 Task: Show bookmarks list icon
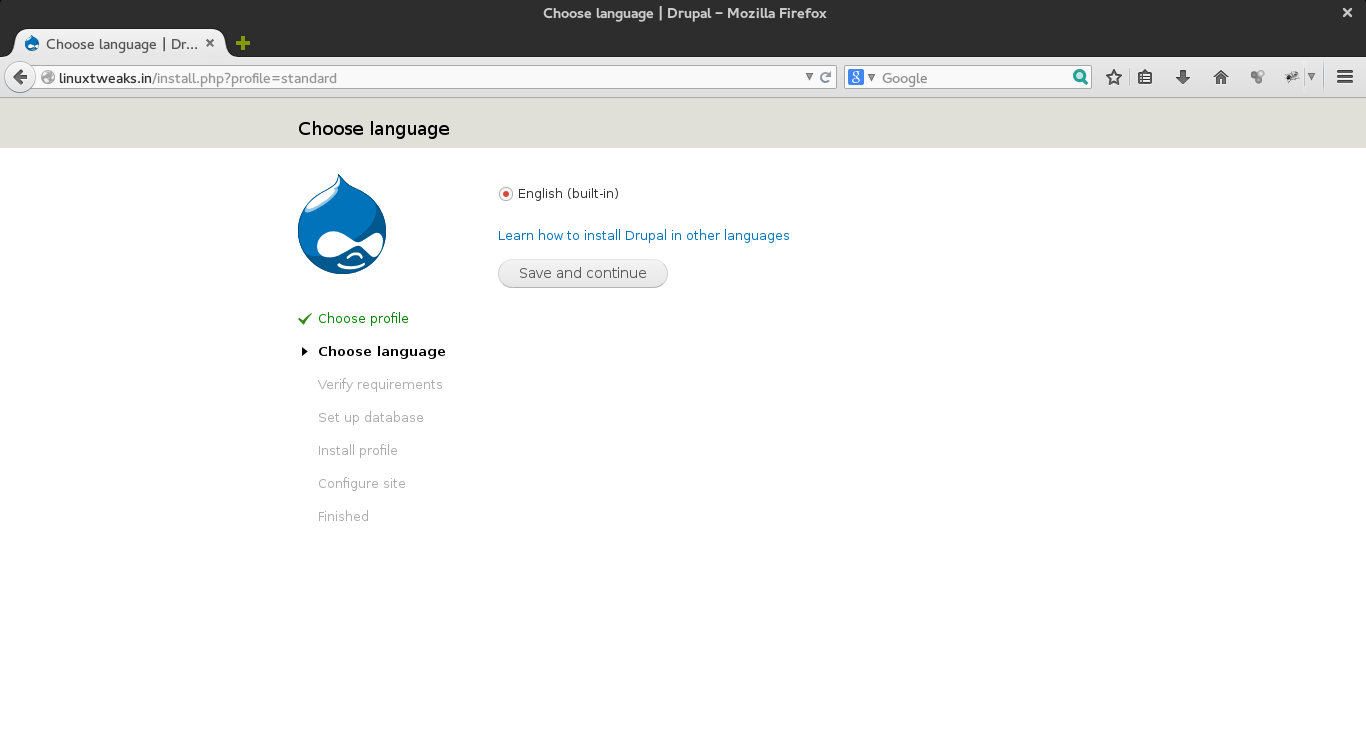(1146, 77)
